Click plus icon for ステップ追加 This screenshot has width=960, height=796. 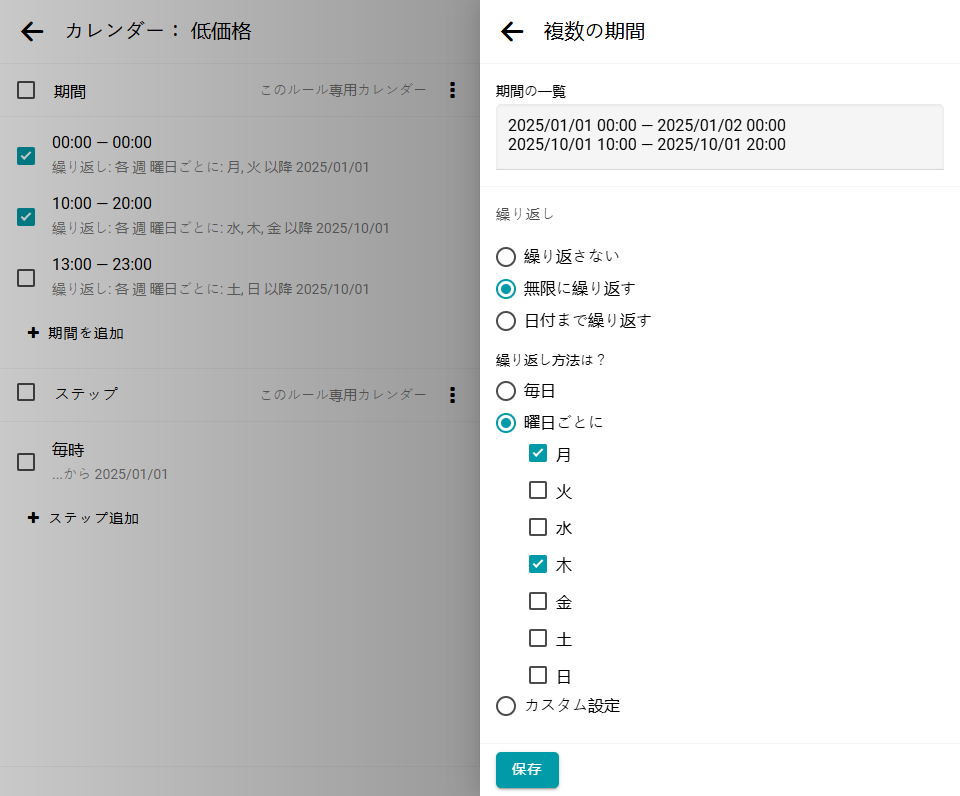coord(33,518)
